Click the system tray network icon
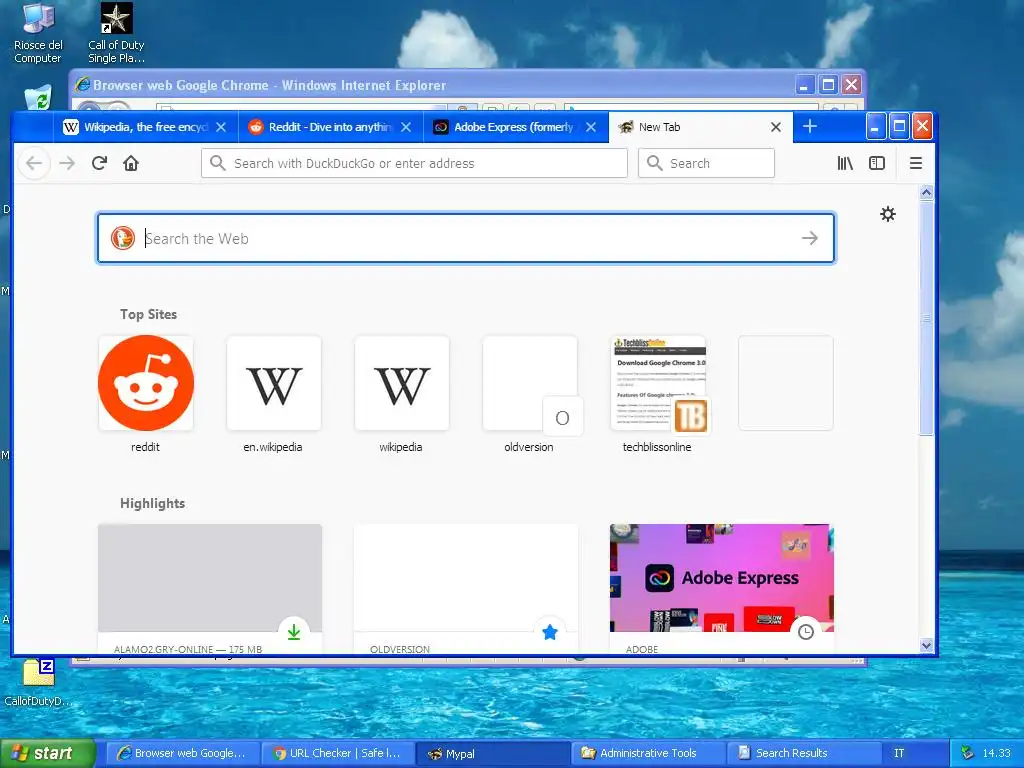Image resolution: width=1024 pixels, height=768 pixels. tap(967, 753)
